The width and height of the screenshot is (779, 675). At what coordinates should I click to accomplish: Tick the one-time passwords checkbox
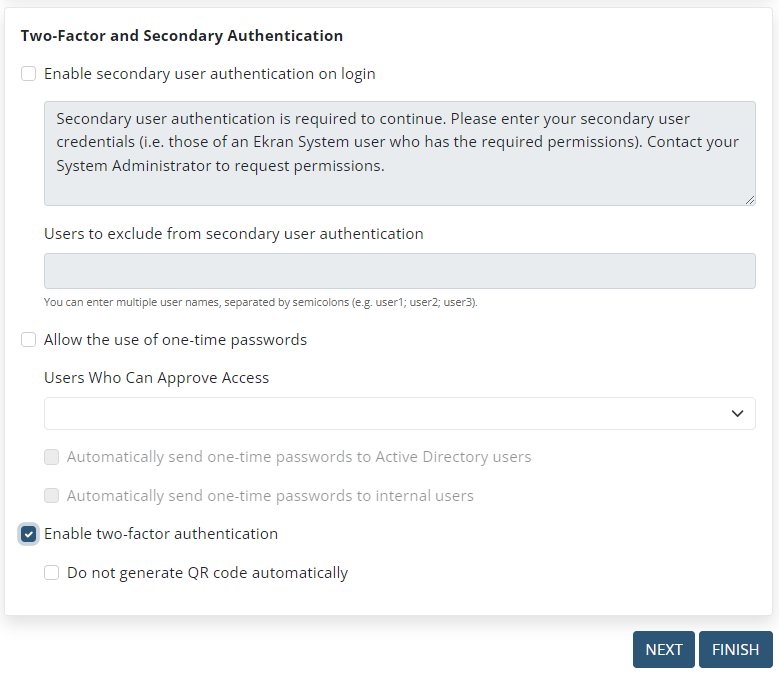[x=28, y=340]
